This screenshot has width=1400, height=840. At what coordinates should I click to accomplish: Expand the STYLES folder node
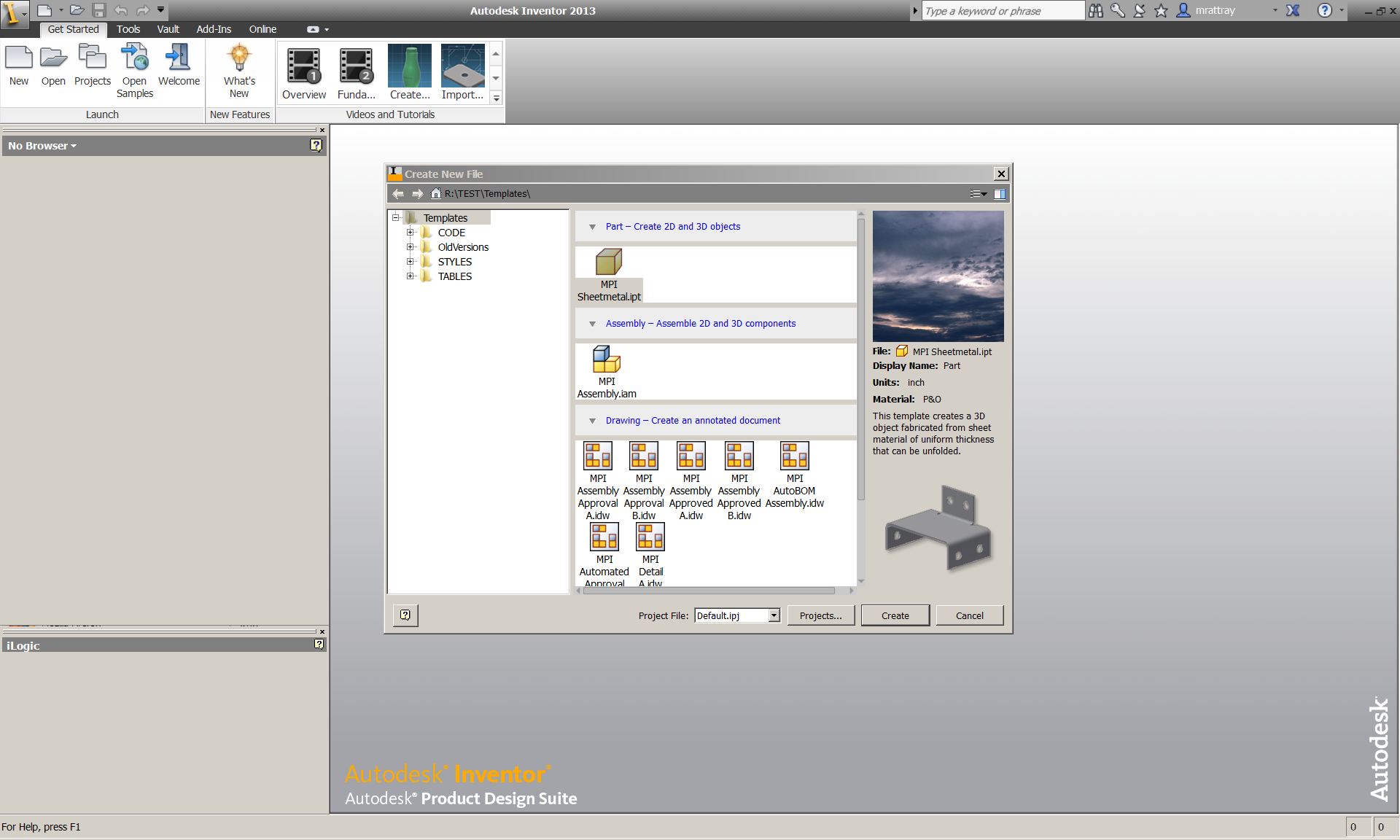click(411, 262)
